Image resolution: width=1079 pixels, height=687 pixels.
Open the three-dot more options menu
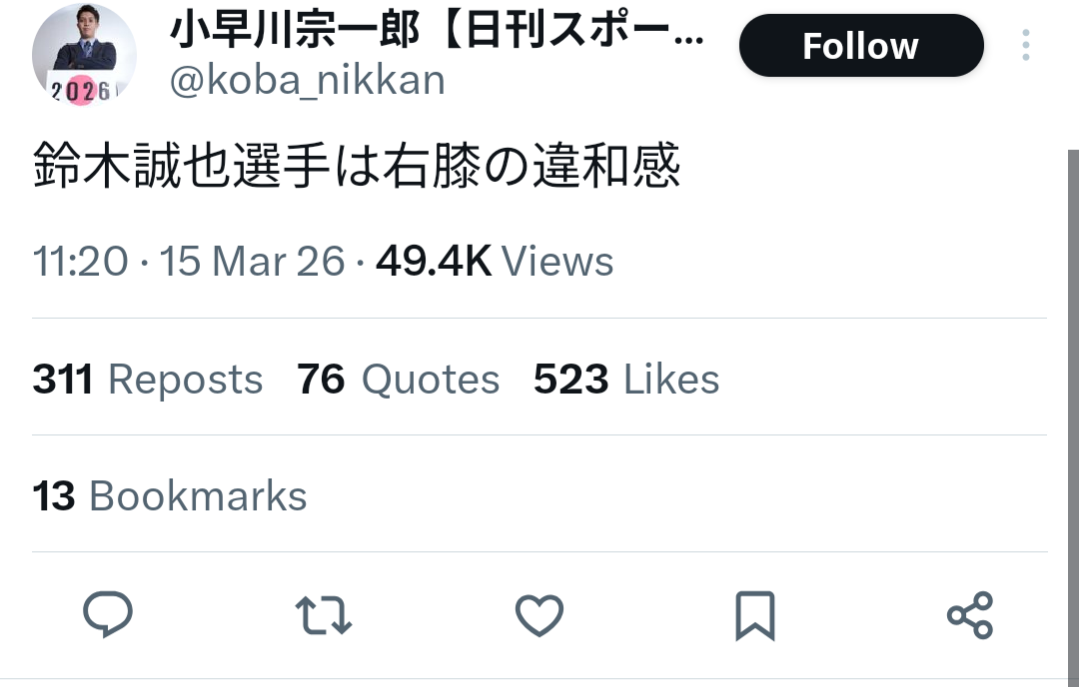(x=1026, y=45)
